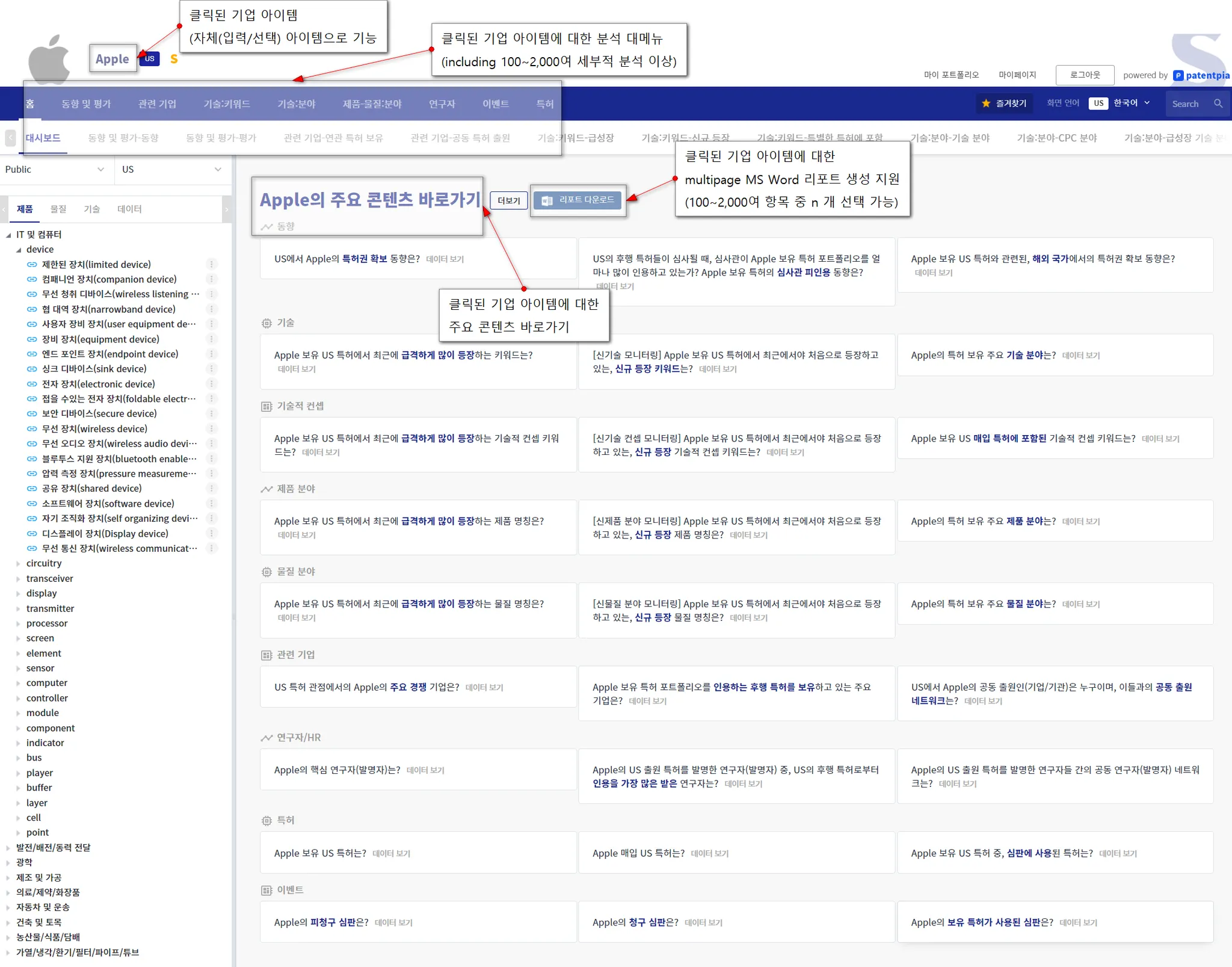The height and width of the screenshot is (967, 1232).
Task: Click the 더보기 button
Action: pos(508,200)
